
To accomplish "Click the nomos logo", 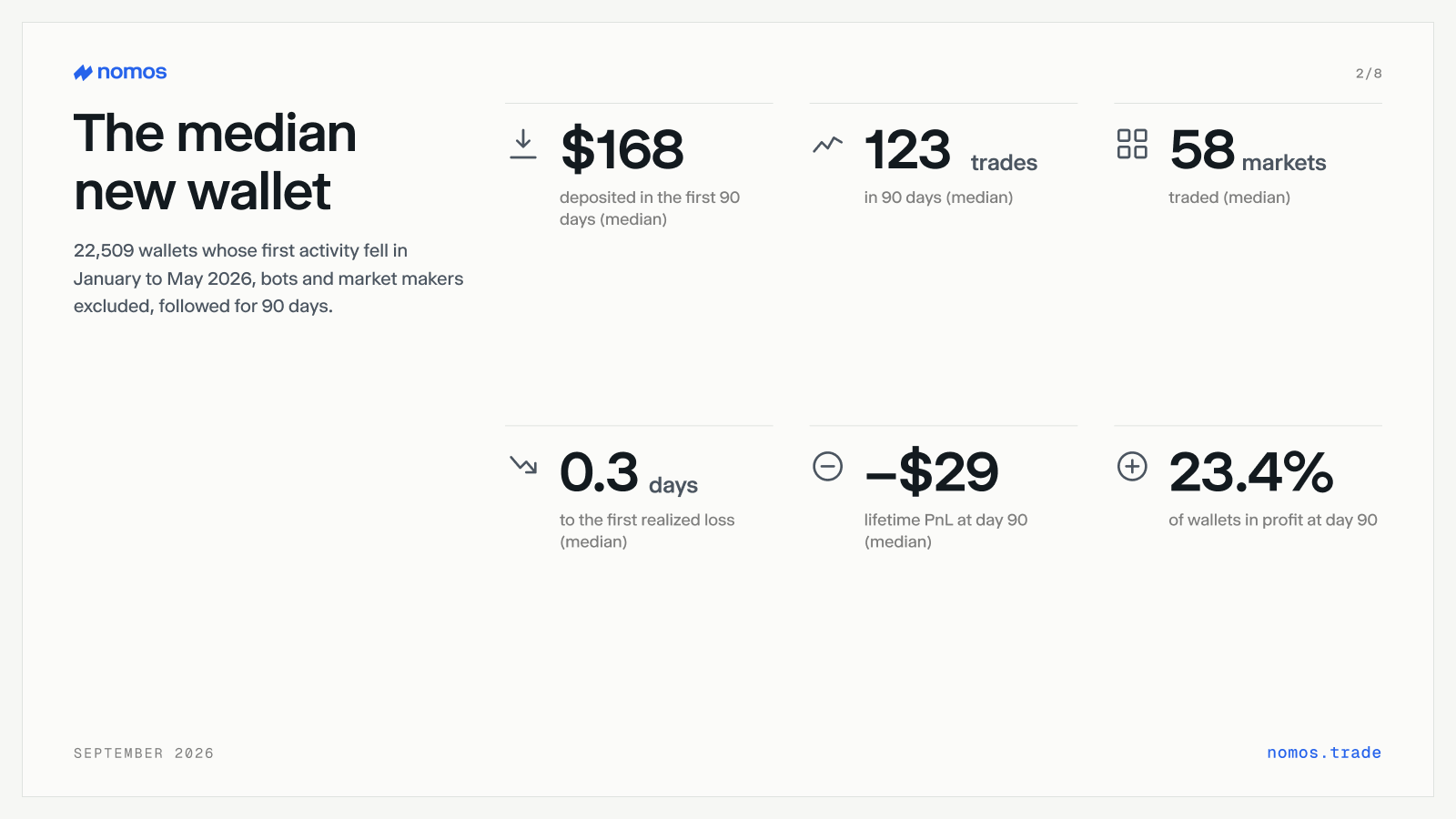I will [x=120, y=72].
